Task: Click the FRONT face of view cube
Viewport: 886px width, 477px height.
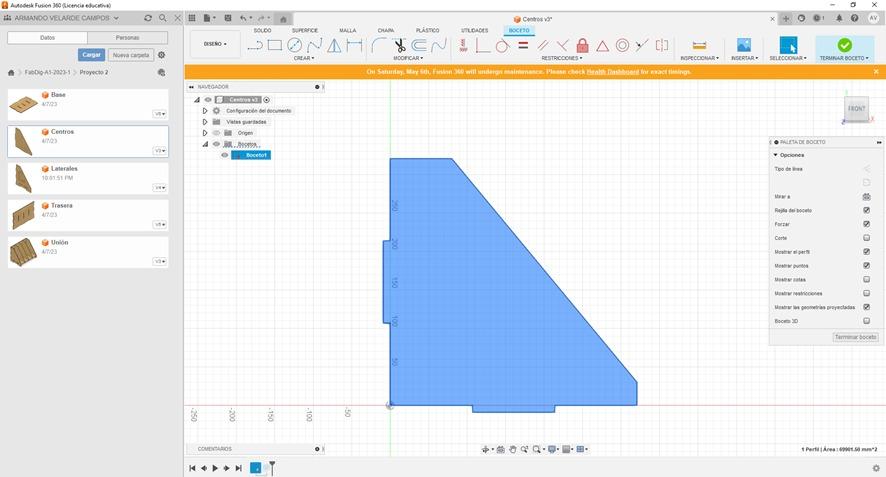Action: click(x=856, y=109)
